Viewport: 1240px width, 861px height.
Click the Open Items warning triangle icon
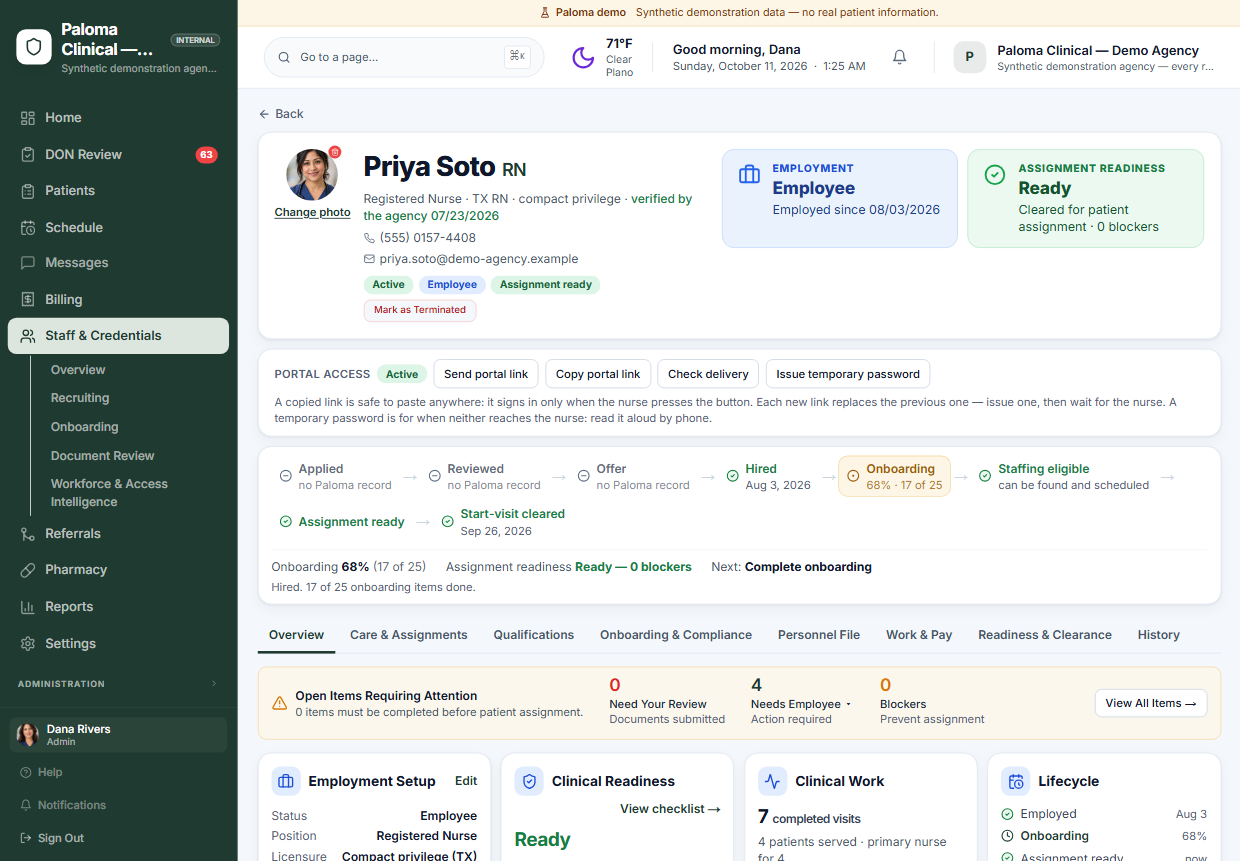pyautogui.click(x=280, y=703)
